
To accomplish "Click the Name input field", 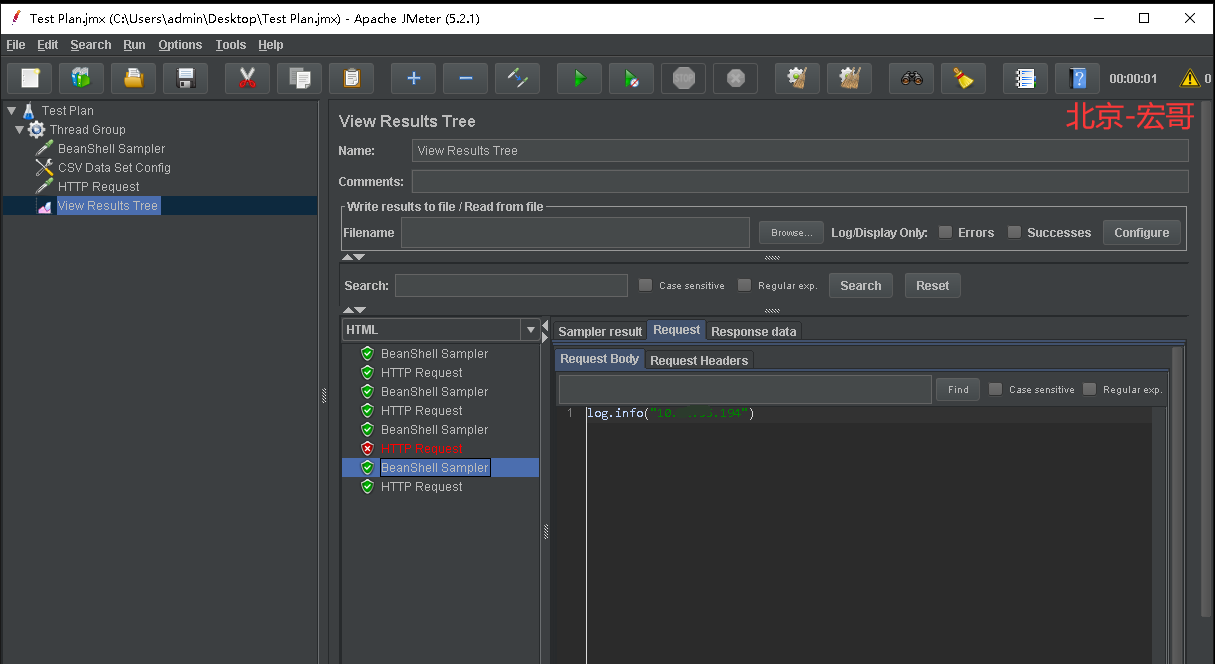I will coord(800,151).
